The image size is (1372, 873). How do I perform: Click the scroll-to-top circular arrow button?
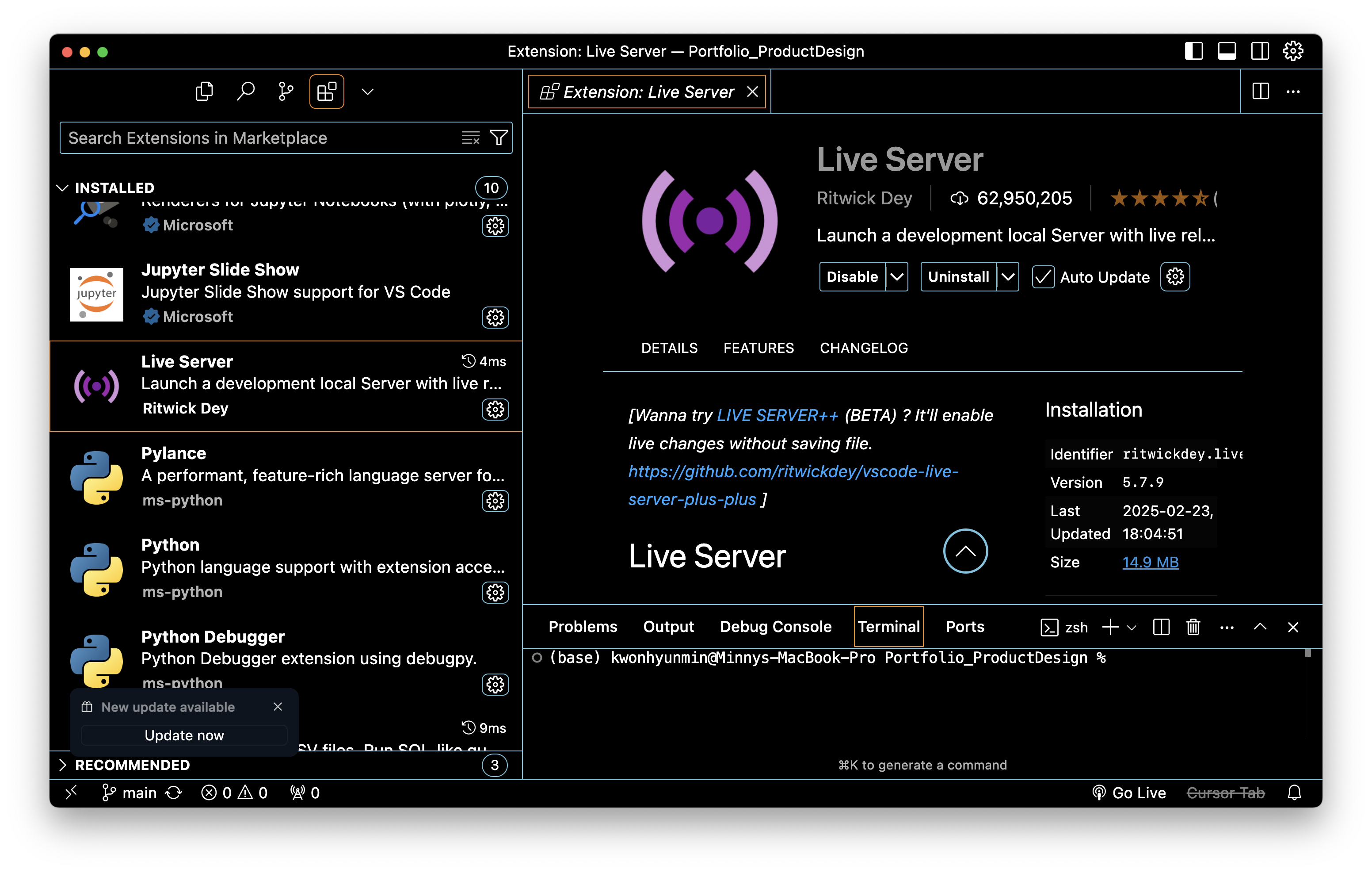pyautogui.click(x=965, y=551)
